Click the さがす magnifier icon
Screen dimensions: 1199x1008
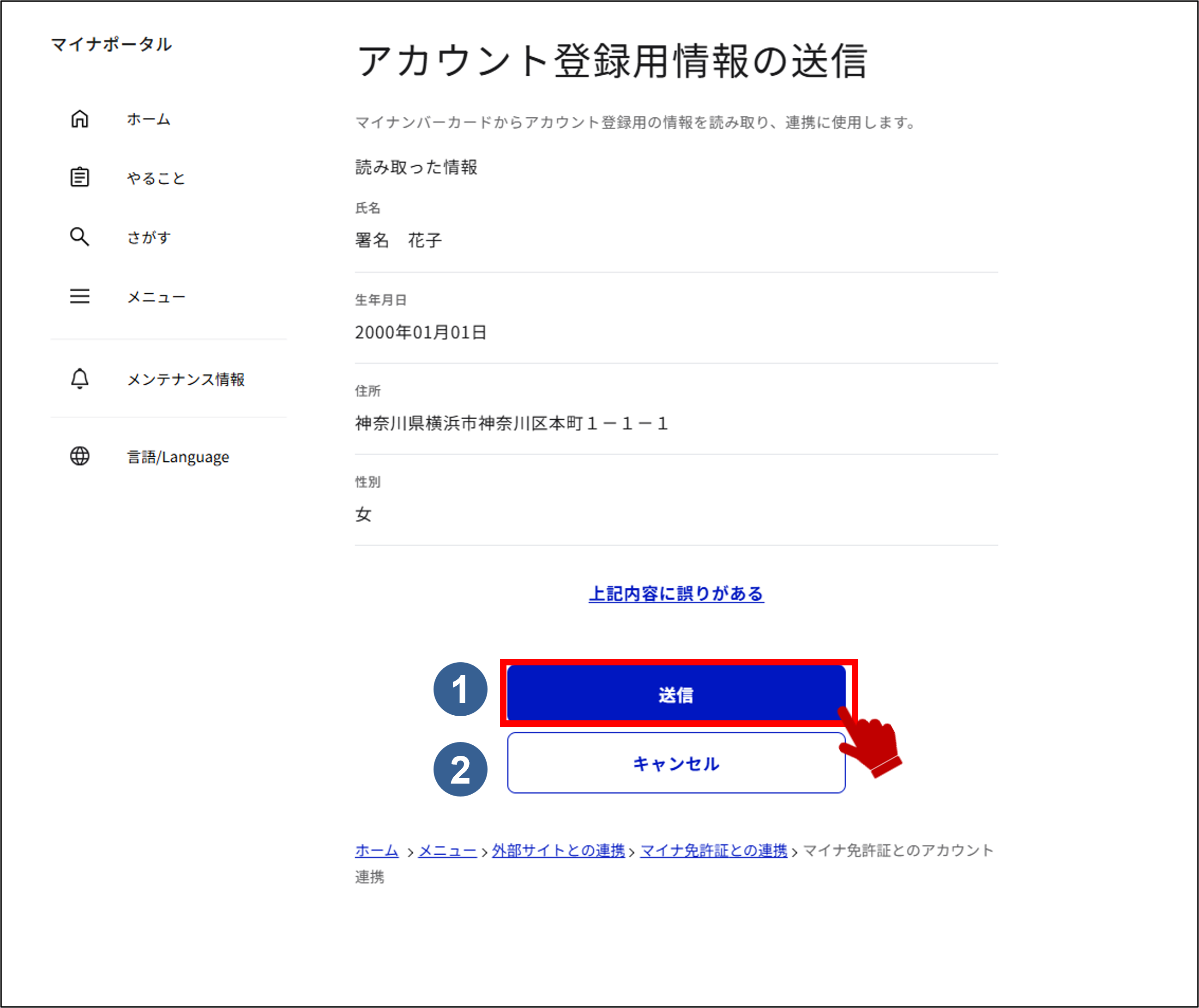click(79, 236)
